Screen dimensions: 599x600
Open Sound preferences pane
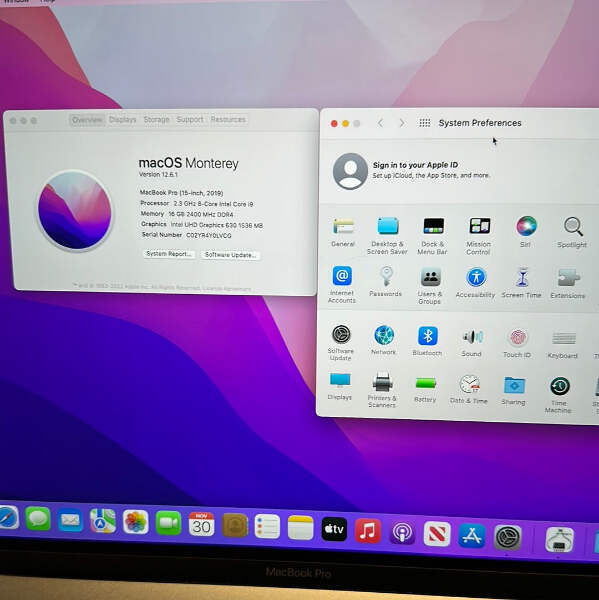point(472,342)
